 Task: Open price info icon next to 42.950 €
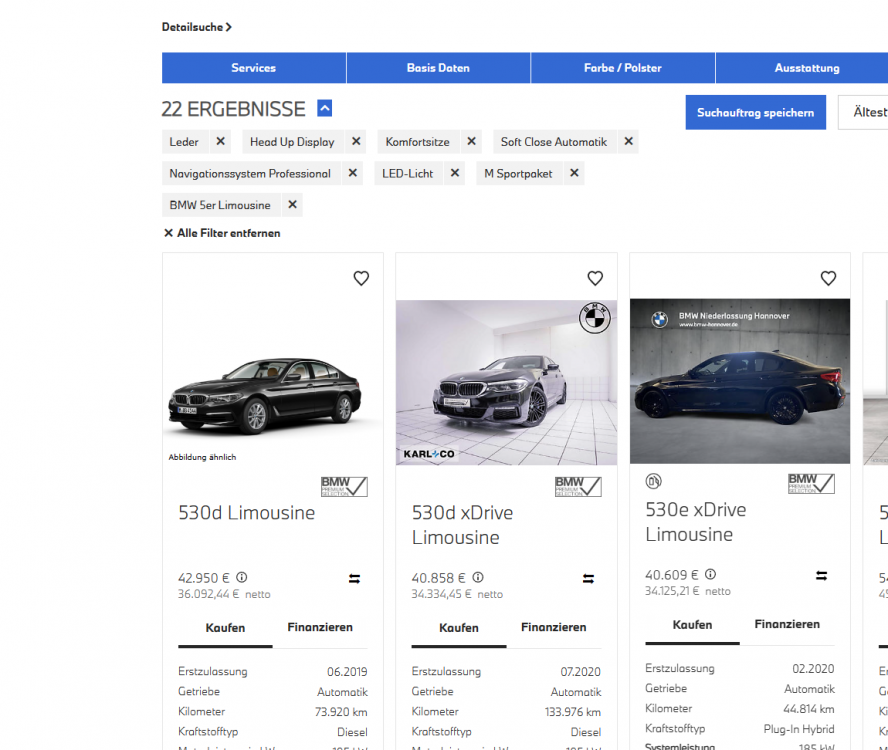pos(242,577)
